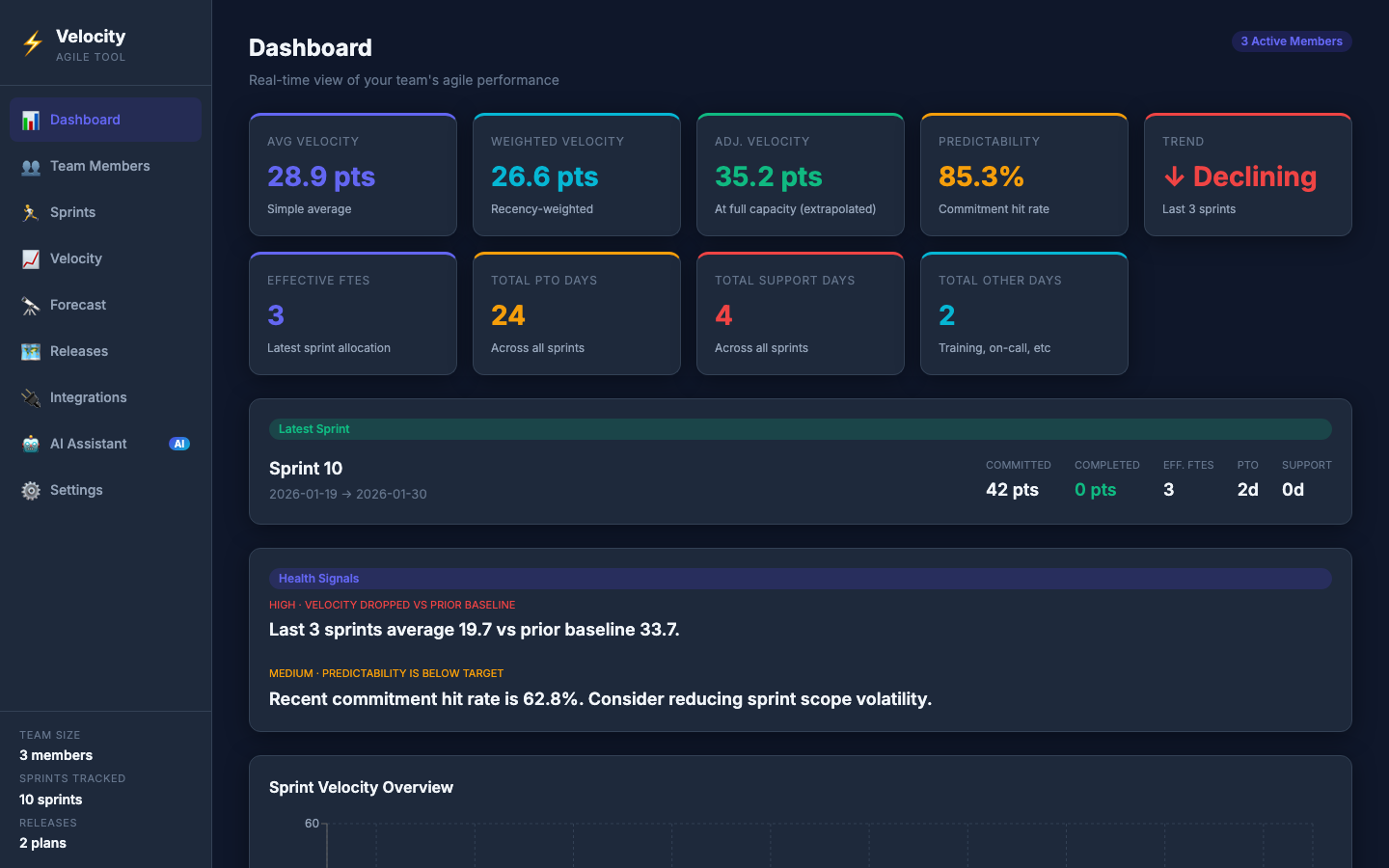Click the Integrations plug icon
The image size is (1389, 868).
tap(31, 398)
